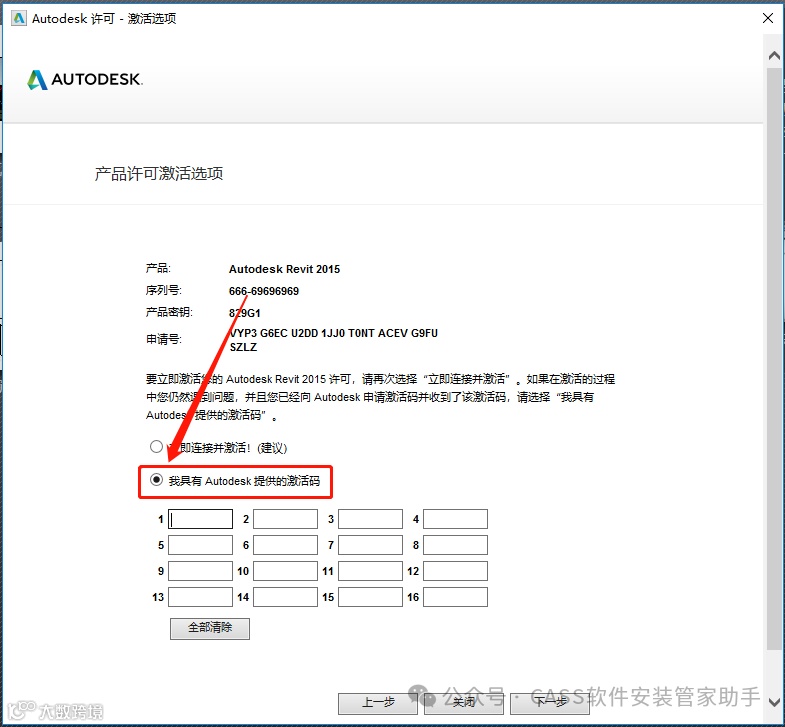Click the Autodesk logo in the header
This screenshot has height=727, width=785.
[x=85, y=80]
